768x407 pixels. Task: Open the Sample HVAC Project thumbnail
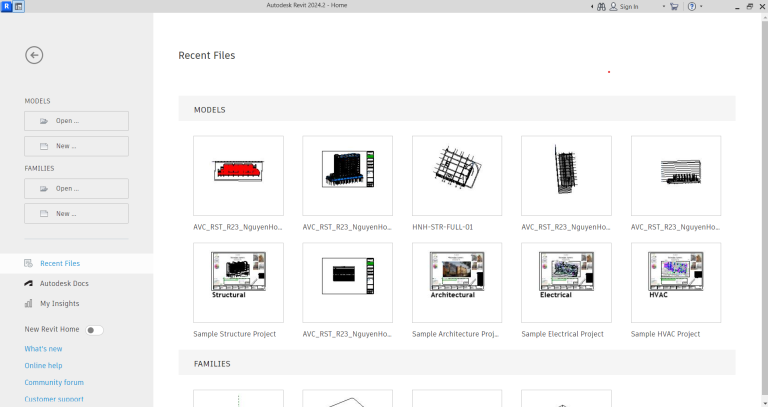pyautogui.click(x=676, y=283)
